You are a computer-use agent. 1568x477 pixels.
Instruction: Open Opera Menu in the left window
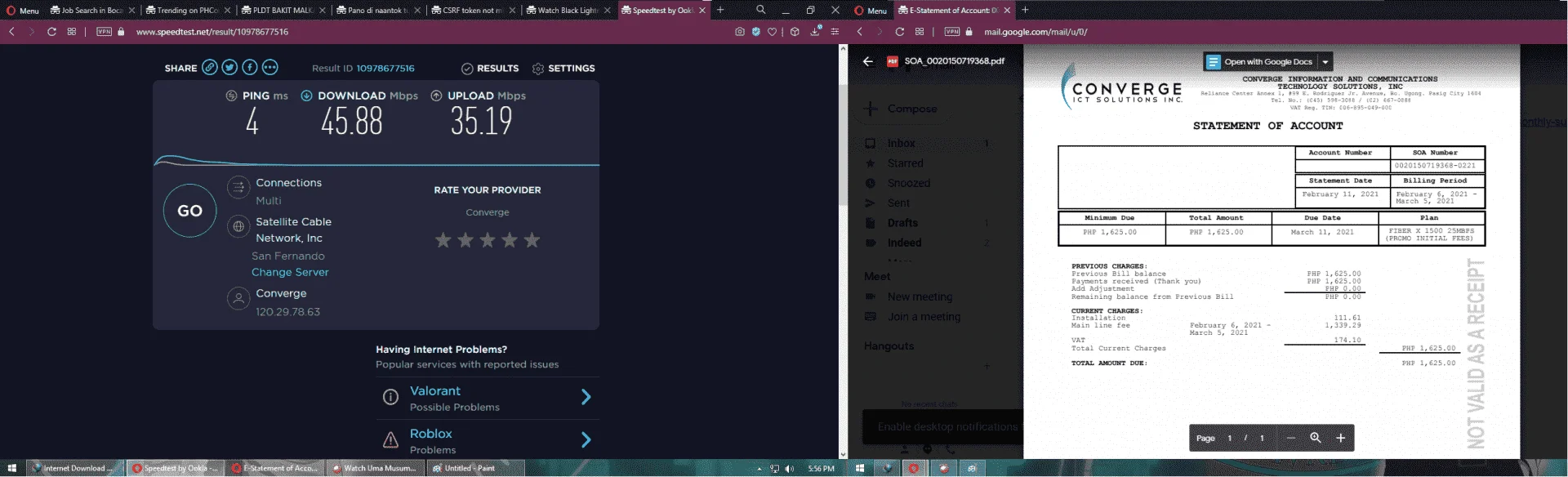pos(23,11)
